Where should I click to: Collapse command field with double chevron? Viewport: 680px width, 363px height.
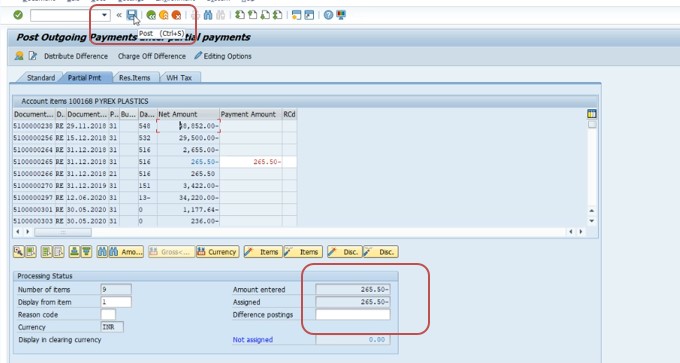(x=119, y=15)
